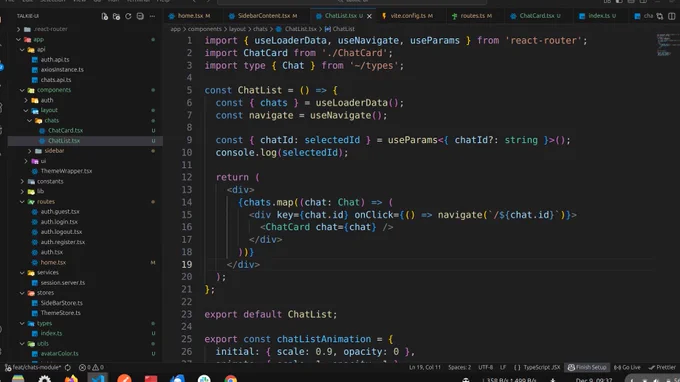Open the Prettier formatter status
The image size is (680, 382).
pos(662,367)
